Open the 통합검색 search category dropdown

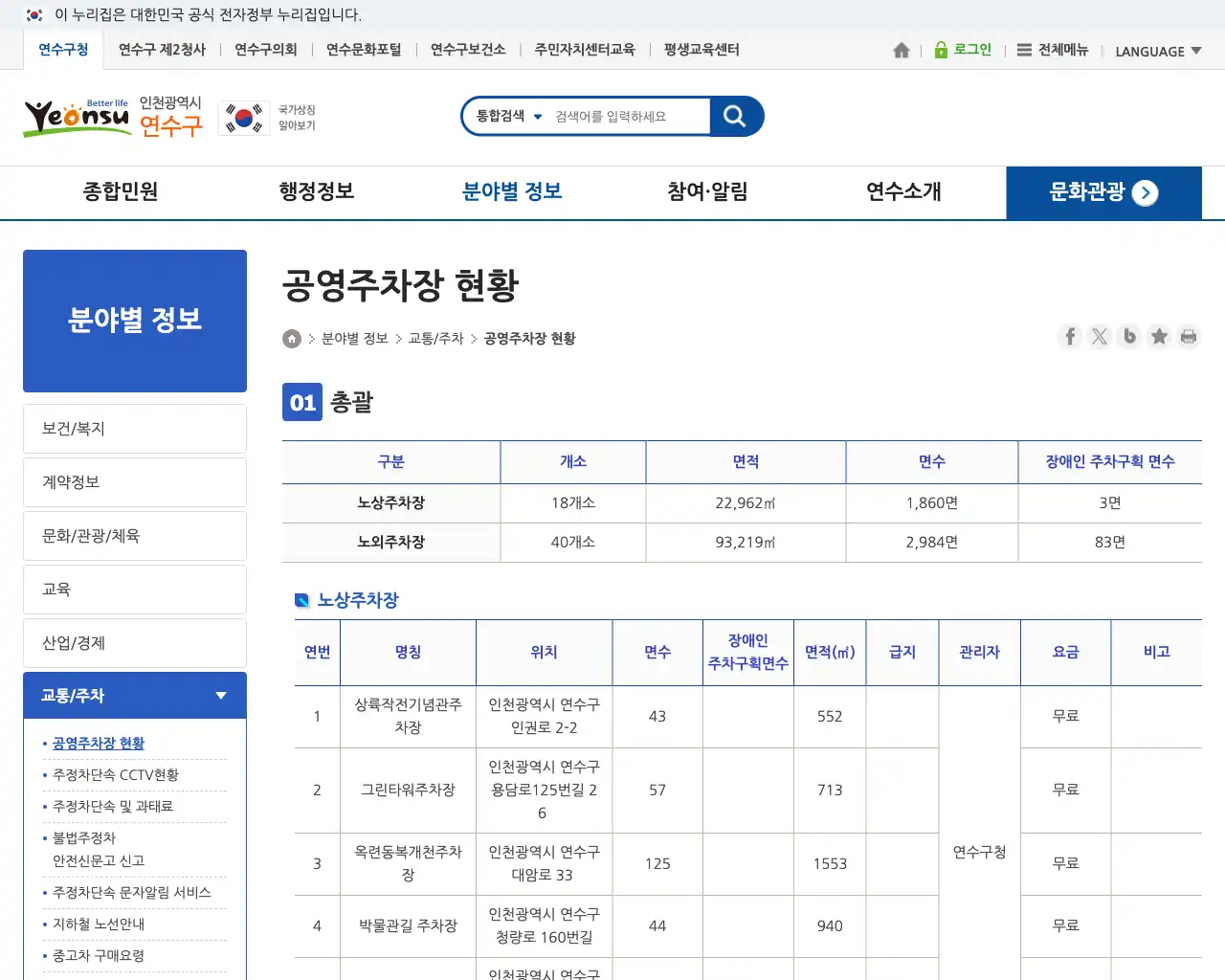coord(509,116)
